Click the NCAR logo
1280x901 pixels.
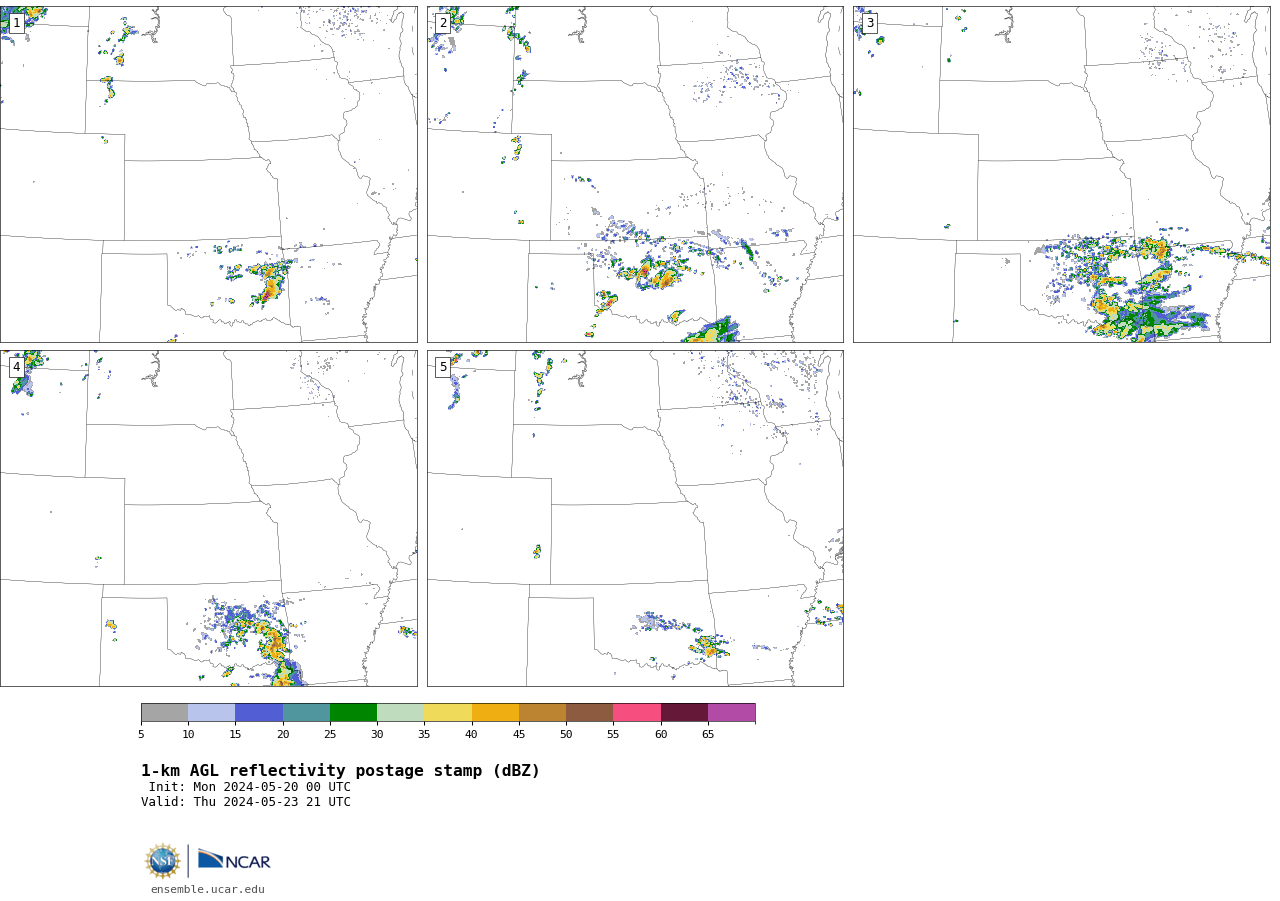pyautogui.click(x=234, y=860)
